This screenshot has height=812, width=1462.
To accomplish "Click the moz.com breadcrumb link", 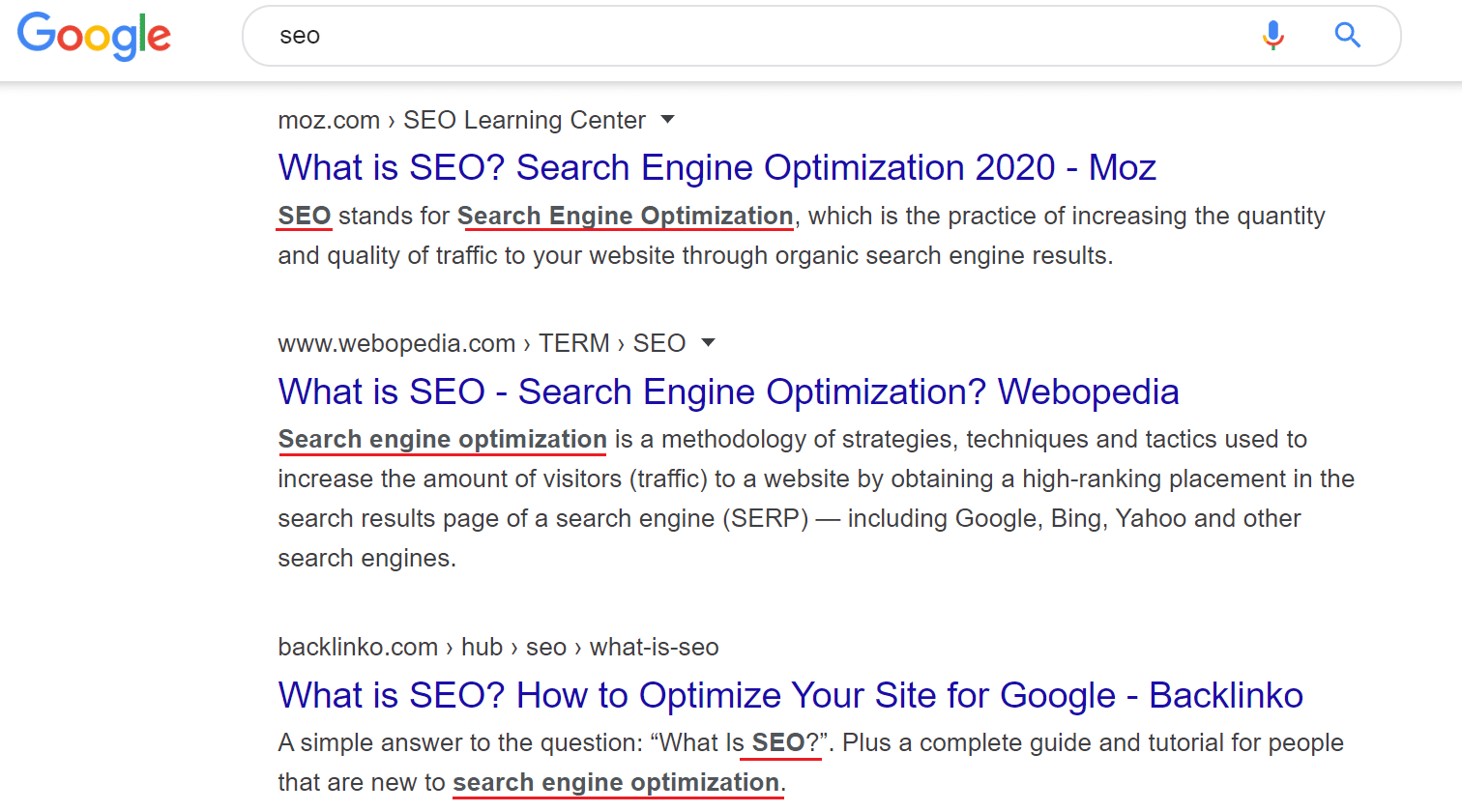I will 329,120.
